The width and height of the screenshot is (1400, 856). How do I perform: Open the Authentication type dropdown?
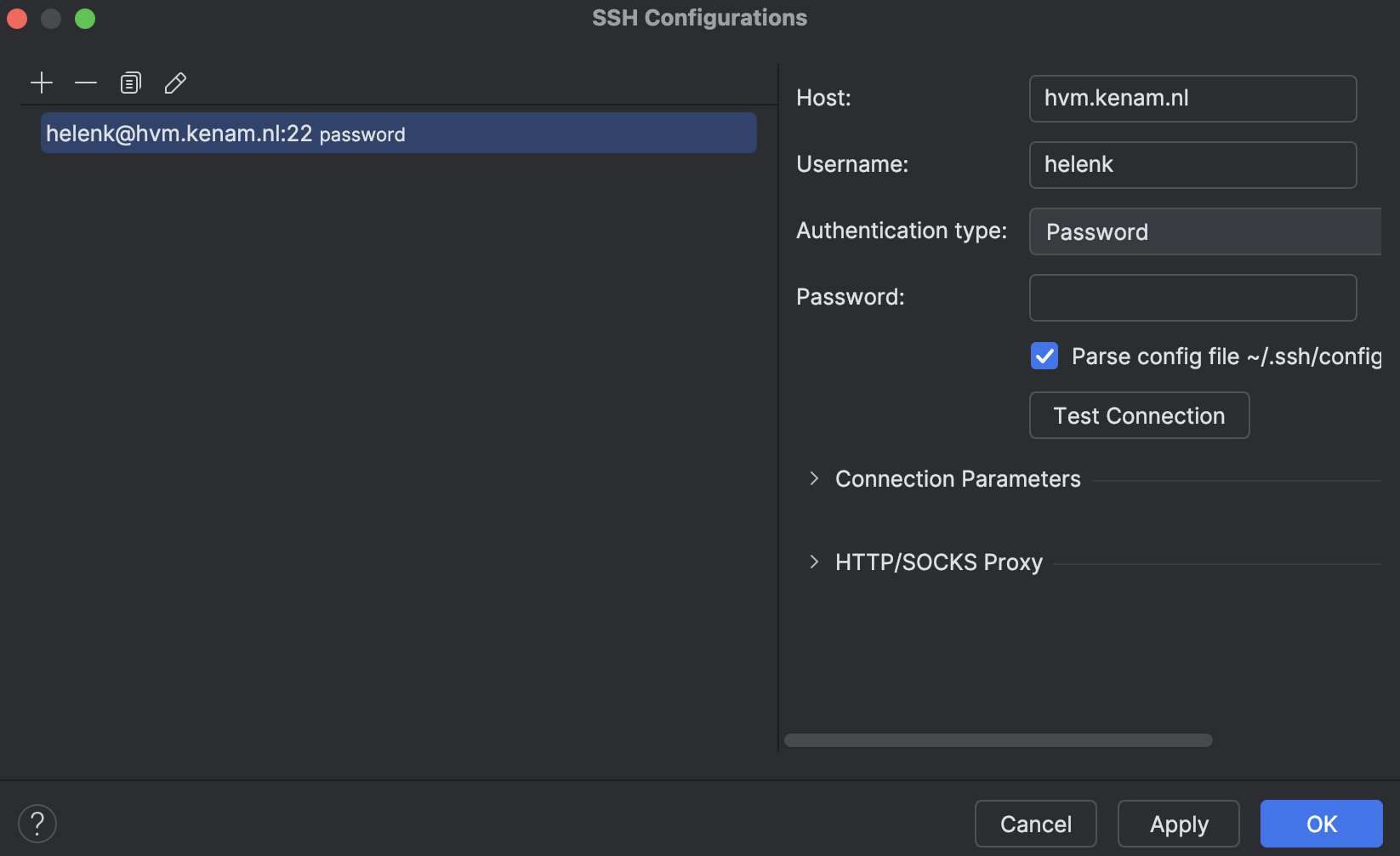pos(1204,231)
